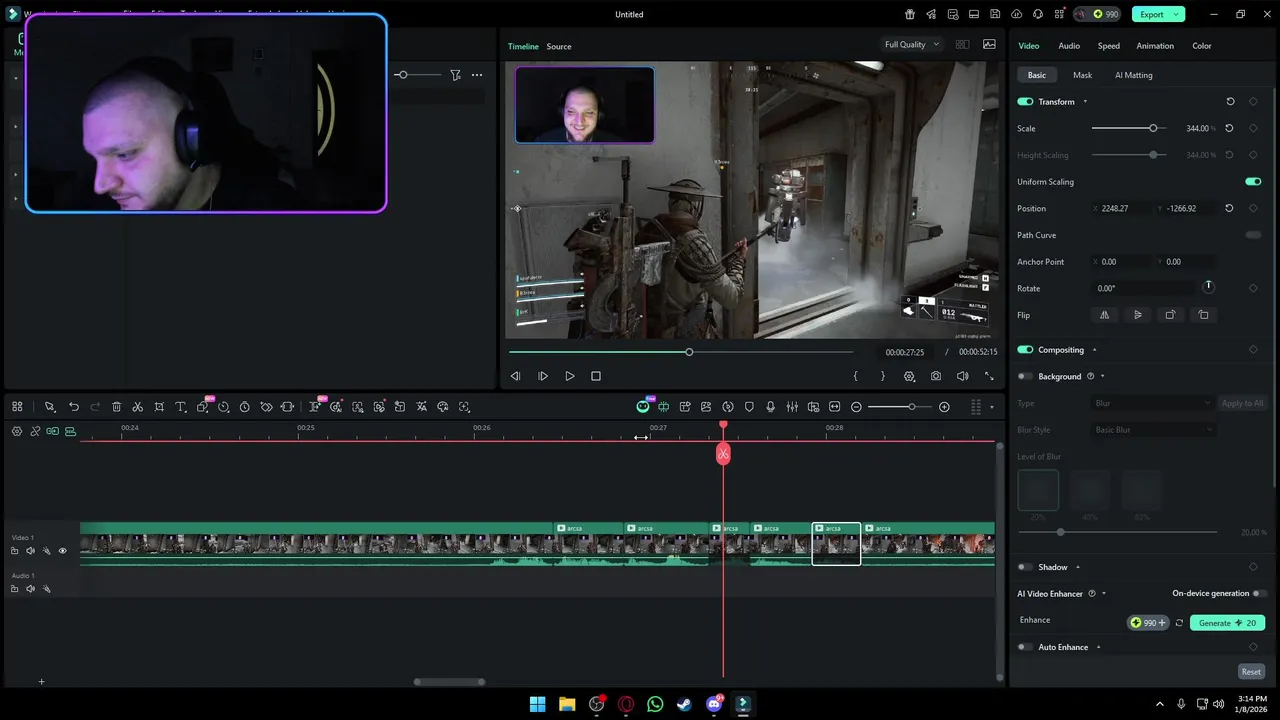Zoom out the timeline with minus icon
Image resolution: width=1280 pixels, height=720 pixels.
(x=856, y=407)
